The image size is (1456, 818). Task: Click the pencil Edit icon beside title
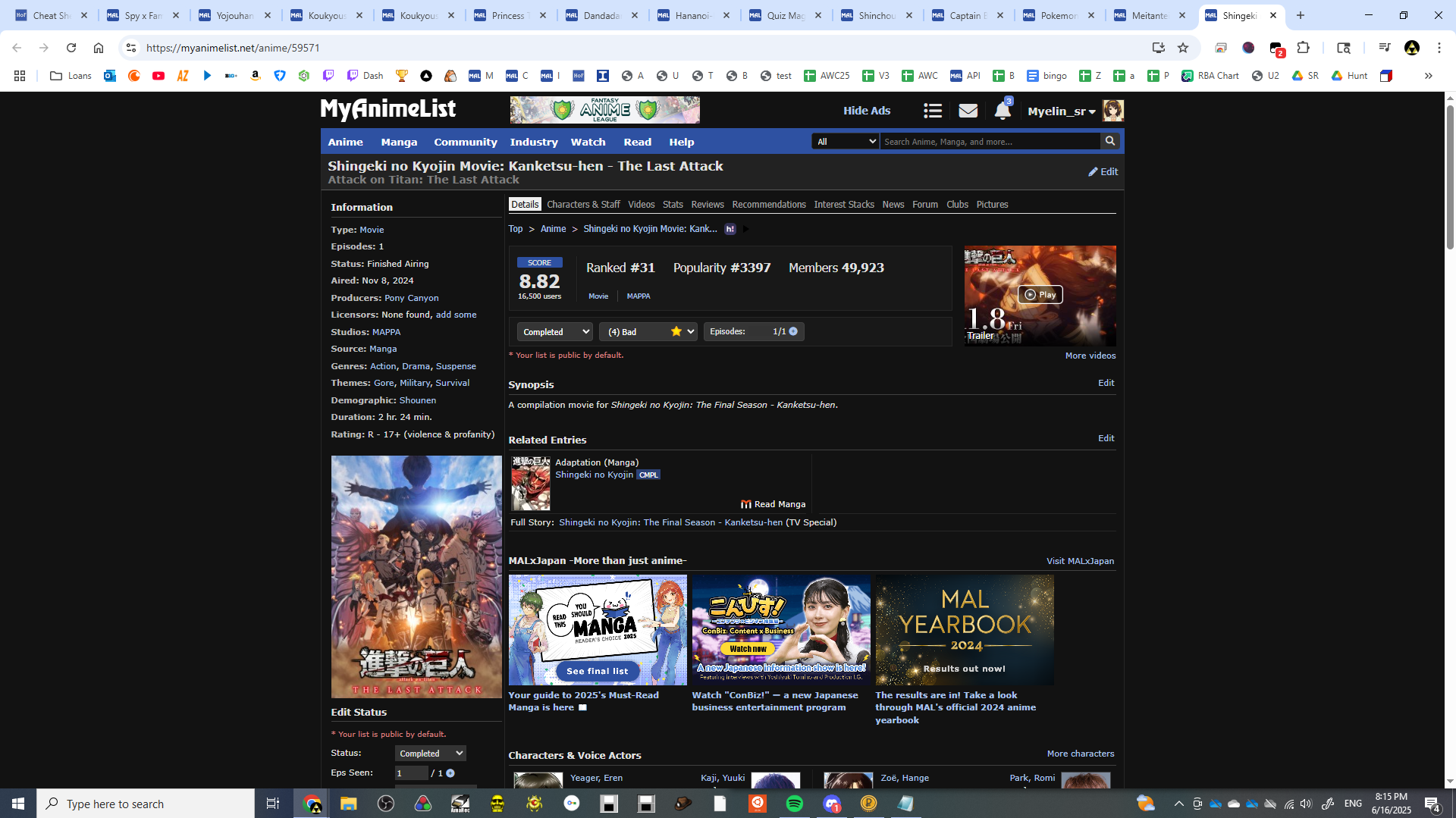(1103, 172)
